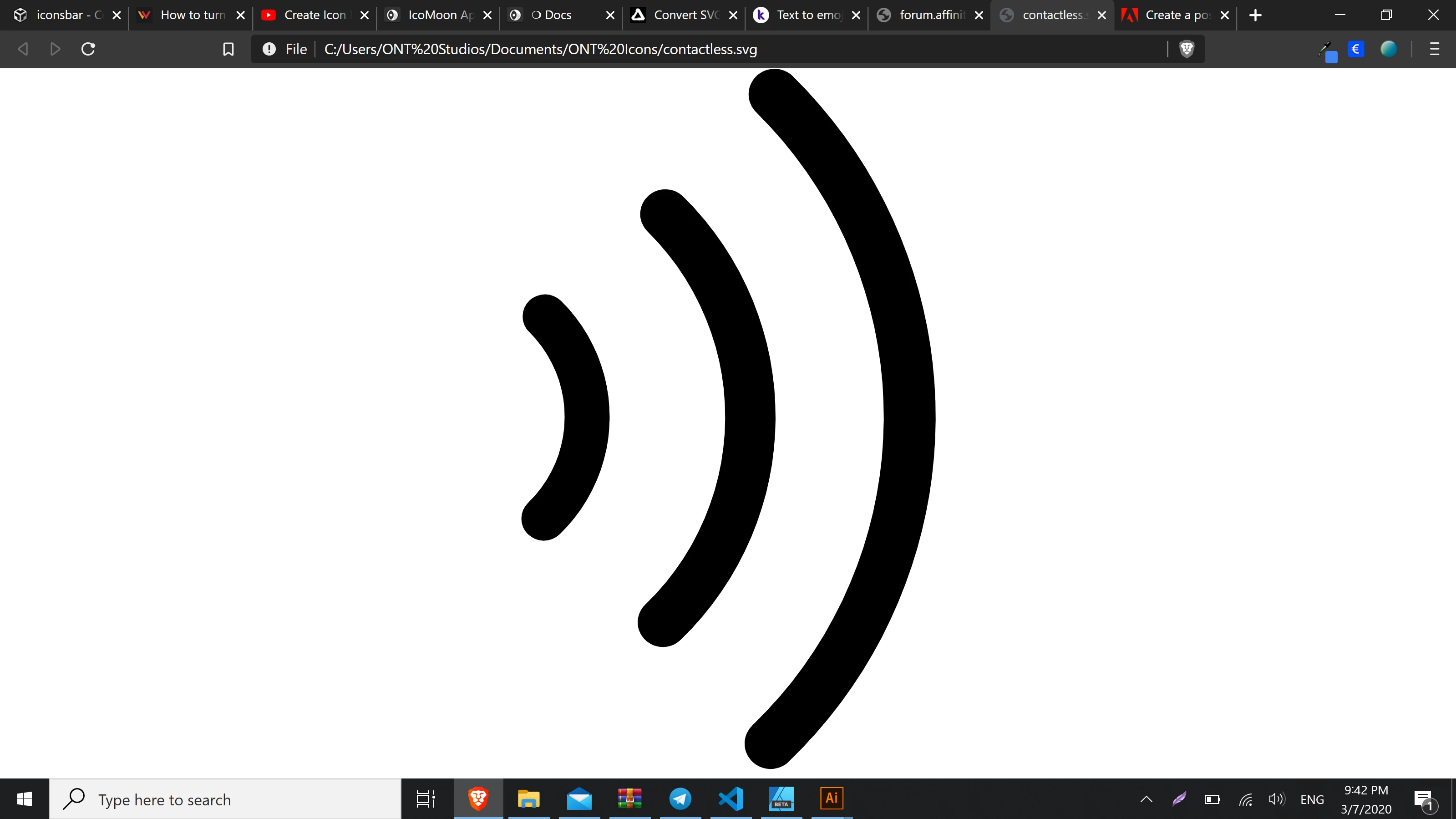Click the teal profile avatar icon
1456x819 pixels.
(x=1388, y=49)
